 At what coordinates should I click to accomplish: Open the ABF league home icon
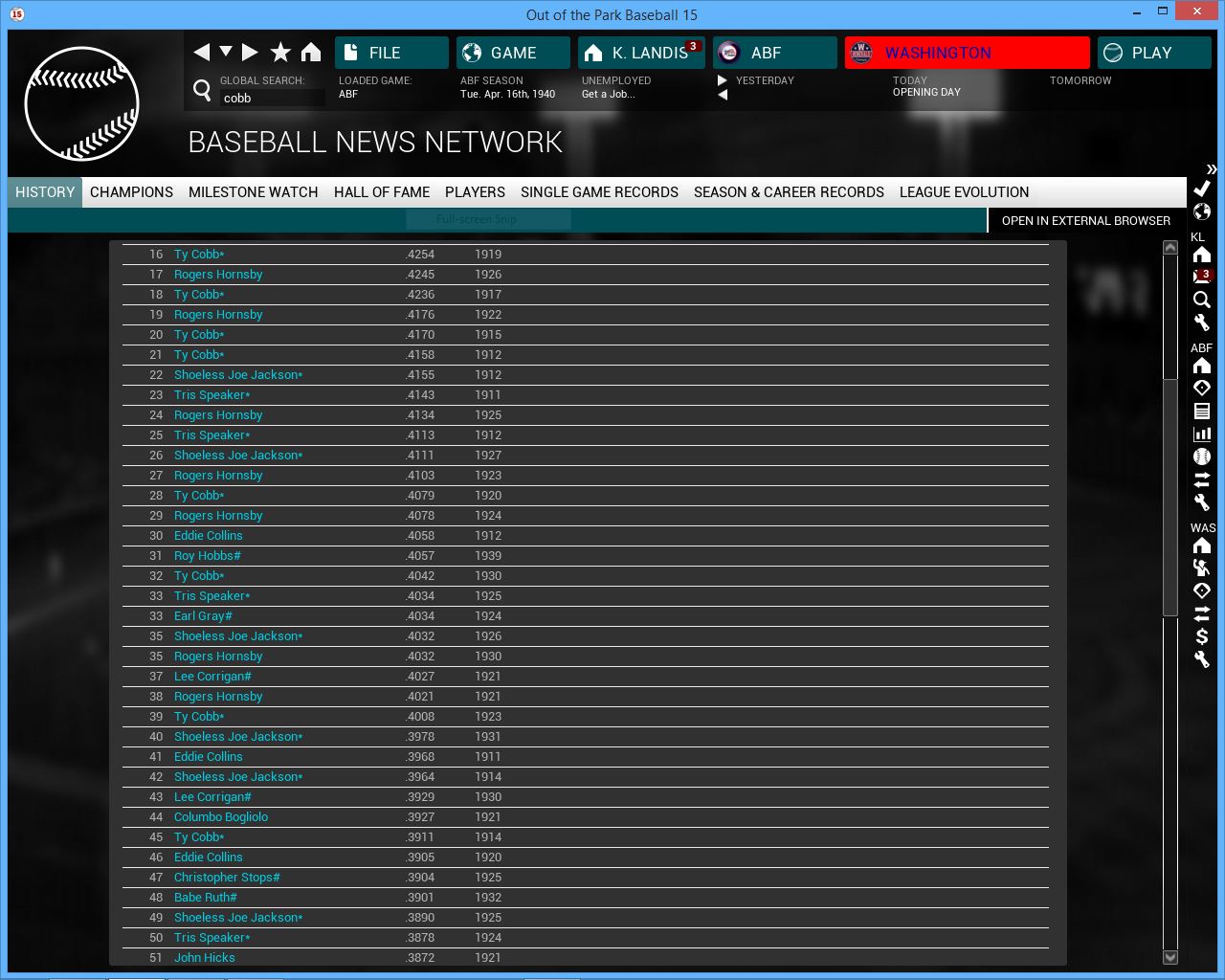1202,366
